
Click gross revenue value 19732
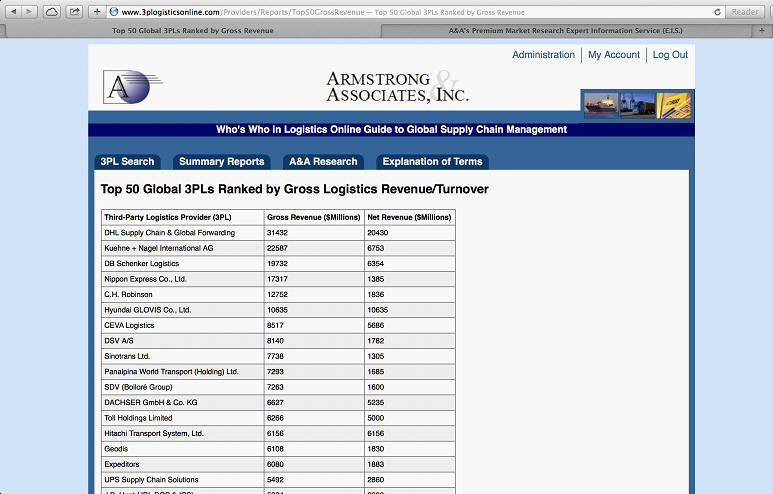click(277, 264)
